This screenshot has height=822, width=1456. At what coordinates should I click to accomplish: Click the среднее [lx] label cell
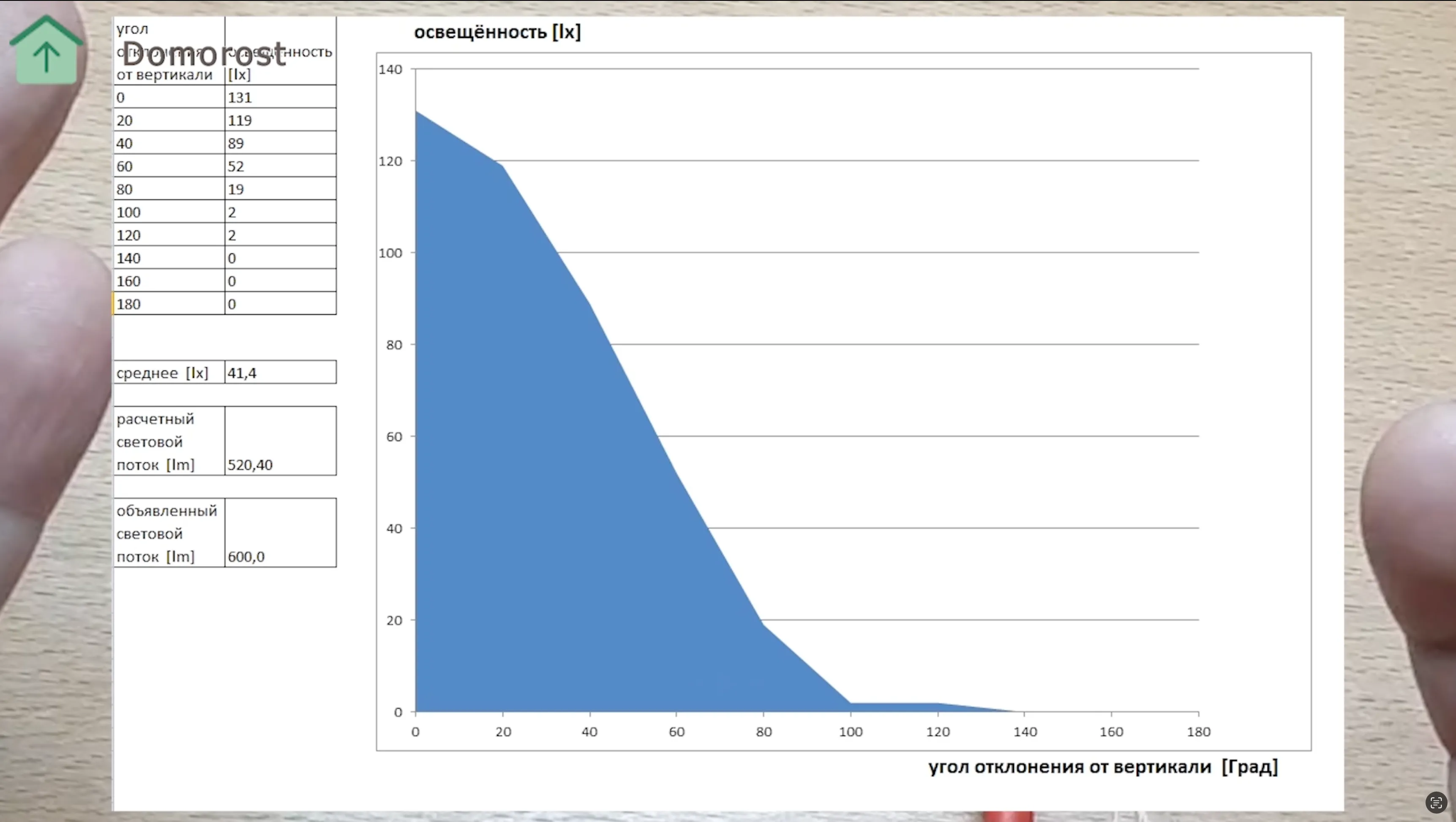click(169, 373)
